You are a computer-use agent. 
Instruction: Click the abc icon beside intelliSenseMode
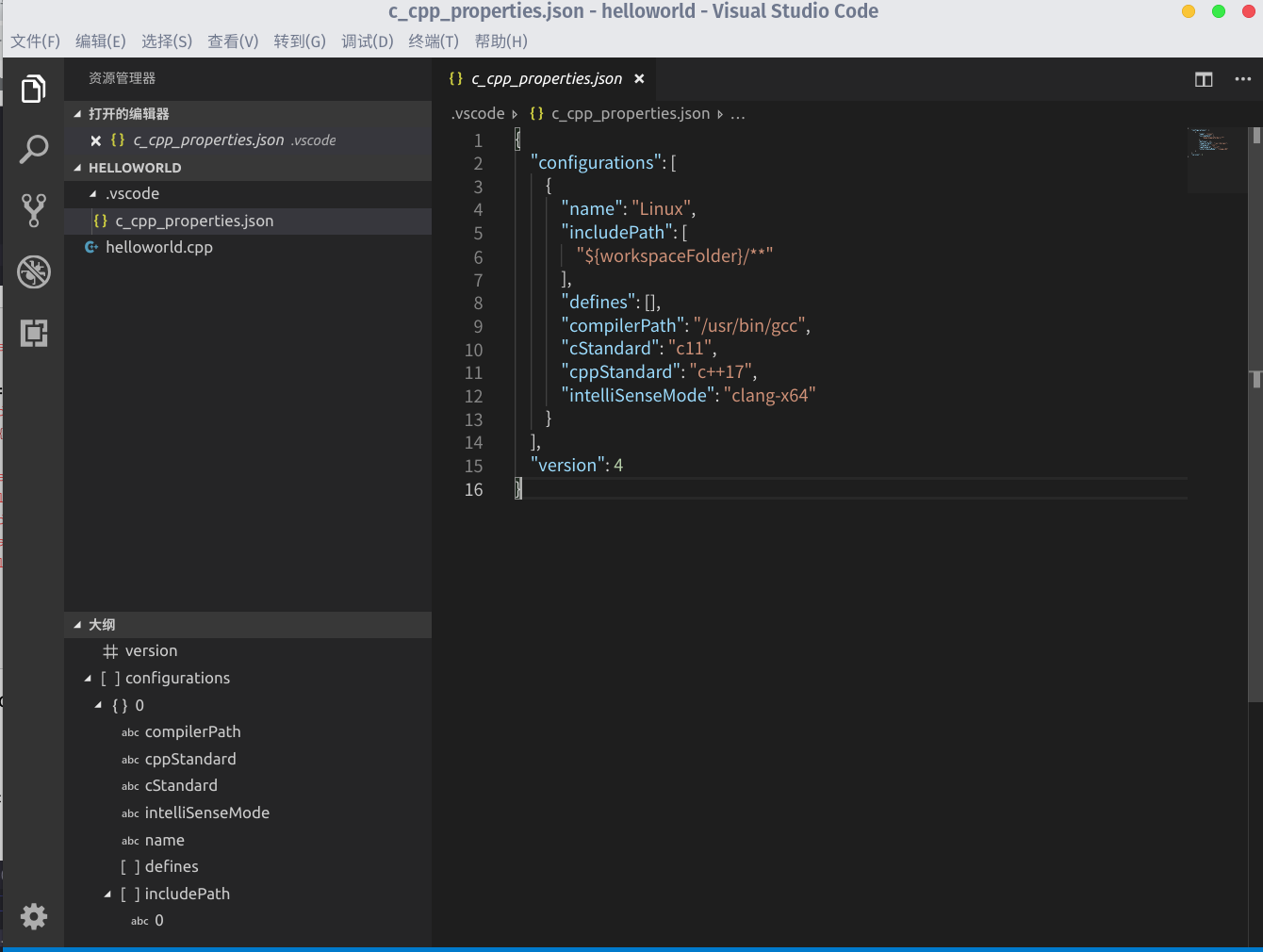point(130,813)
